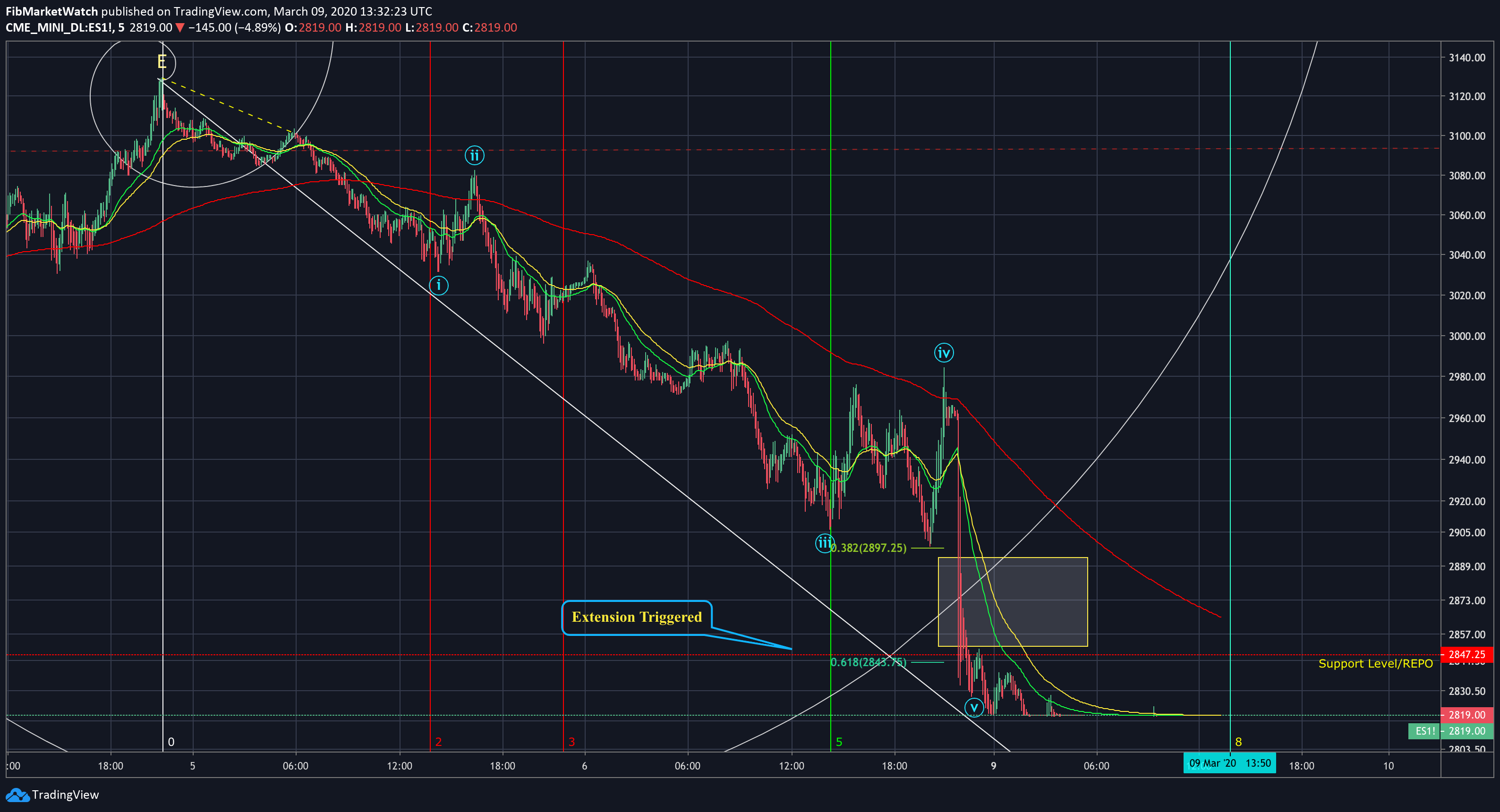1500x812 pixels.
Task: Click the 0.382(2897.25) Fibonacci label
Action: (868, 548)
